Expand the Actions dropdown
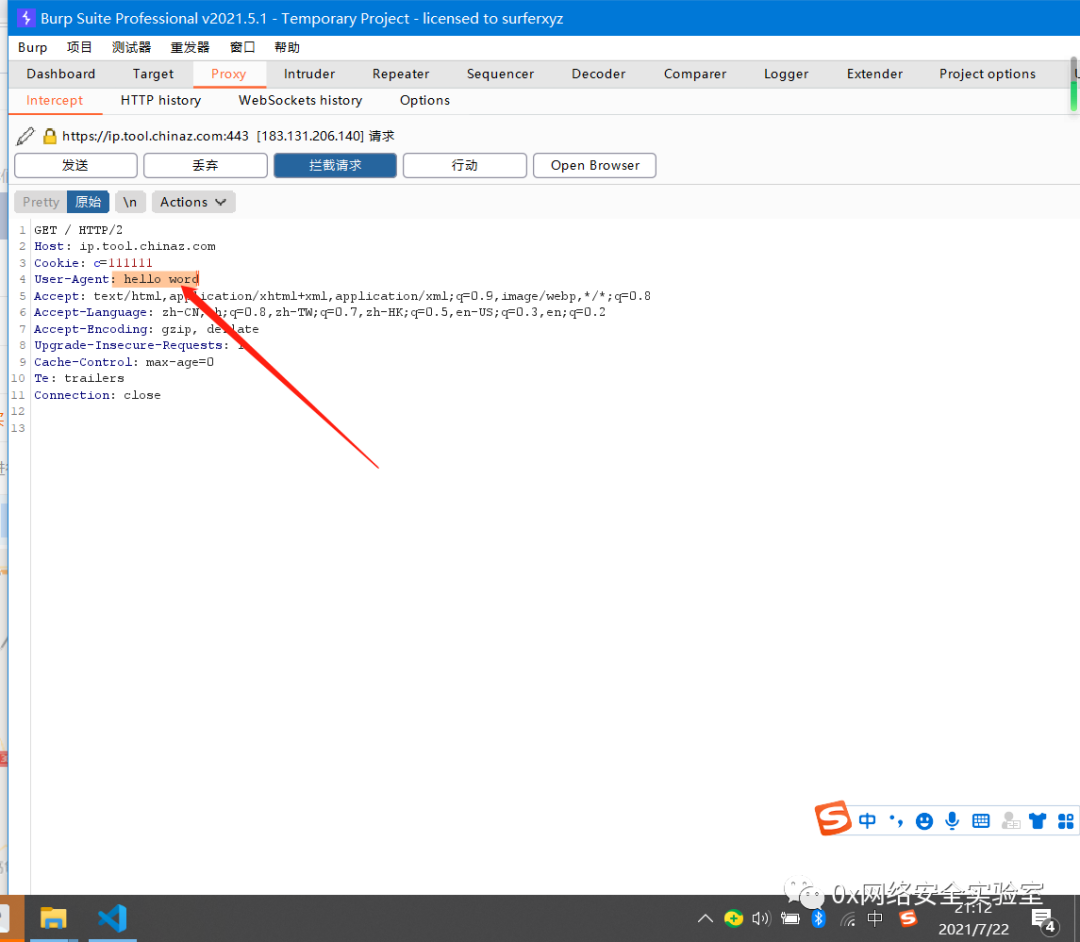1080x942 pixels. (x=194, y=202)
